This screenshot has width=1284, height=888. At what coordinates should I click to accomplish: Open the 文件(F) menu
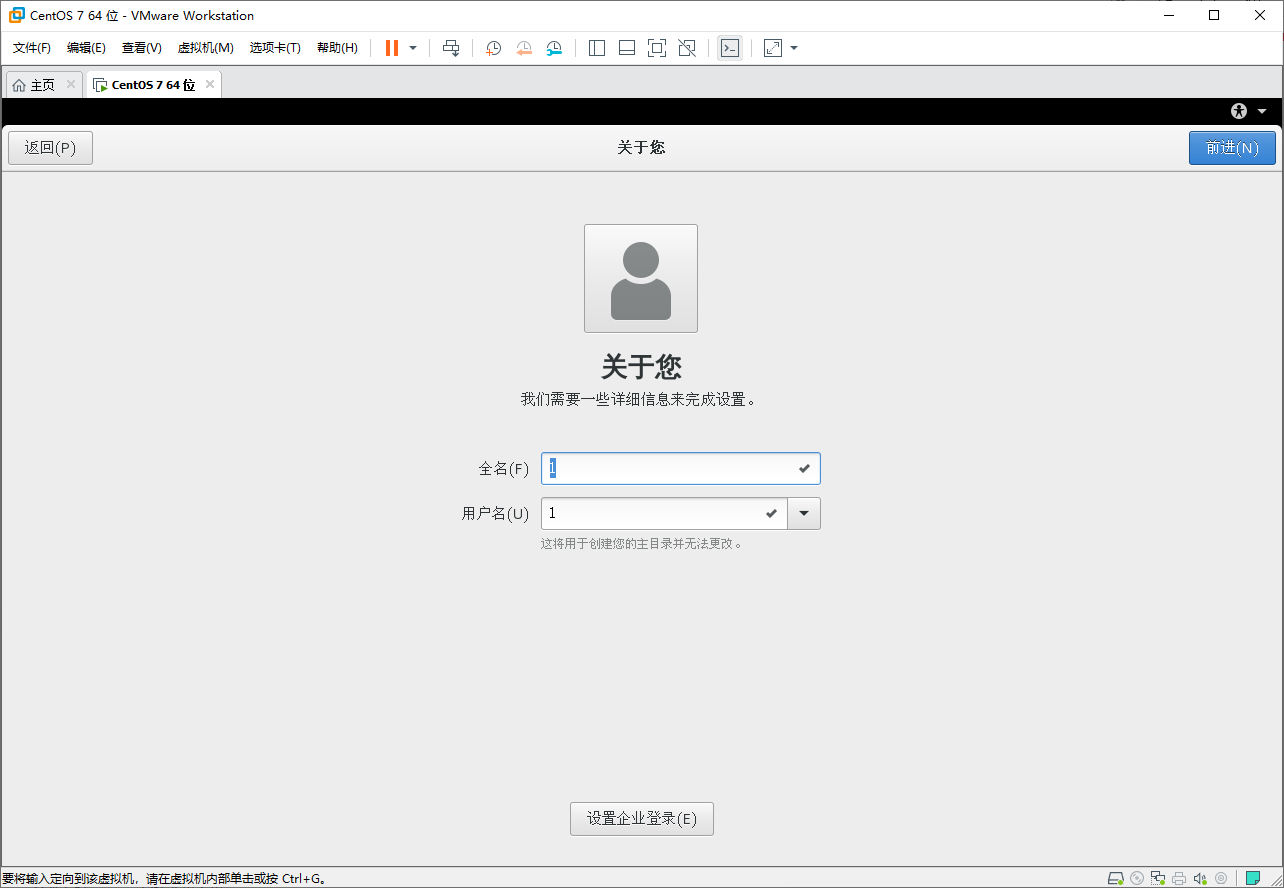(32, 48)
